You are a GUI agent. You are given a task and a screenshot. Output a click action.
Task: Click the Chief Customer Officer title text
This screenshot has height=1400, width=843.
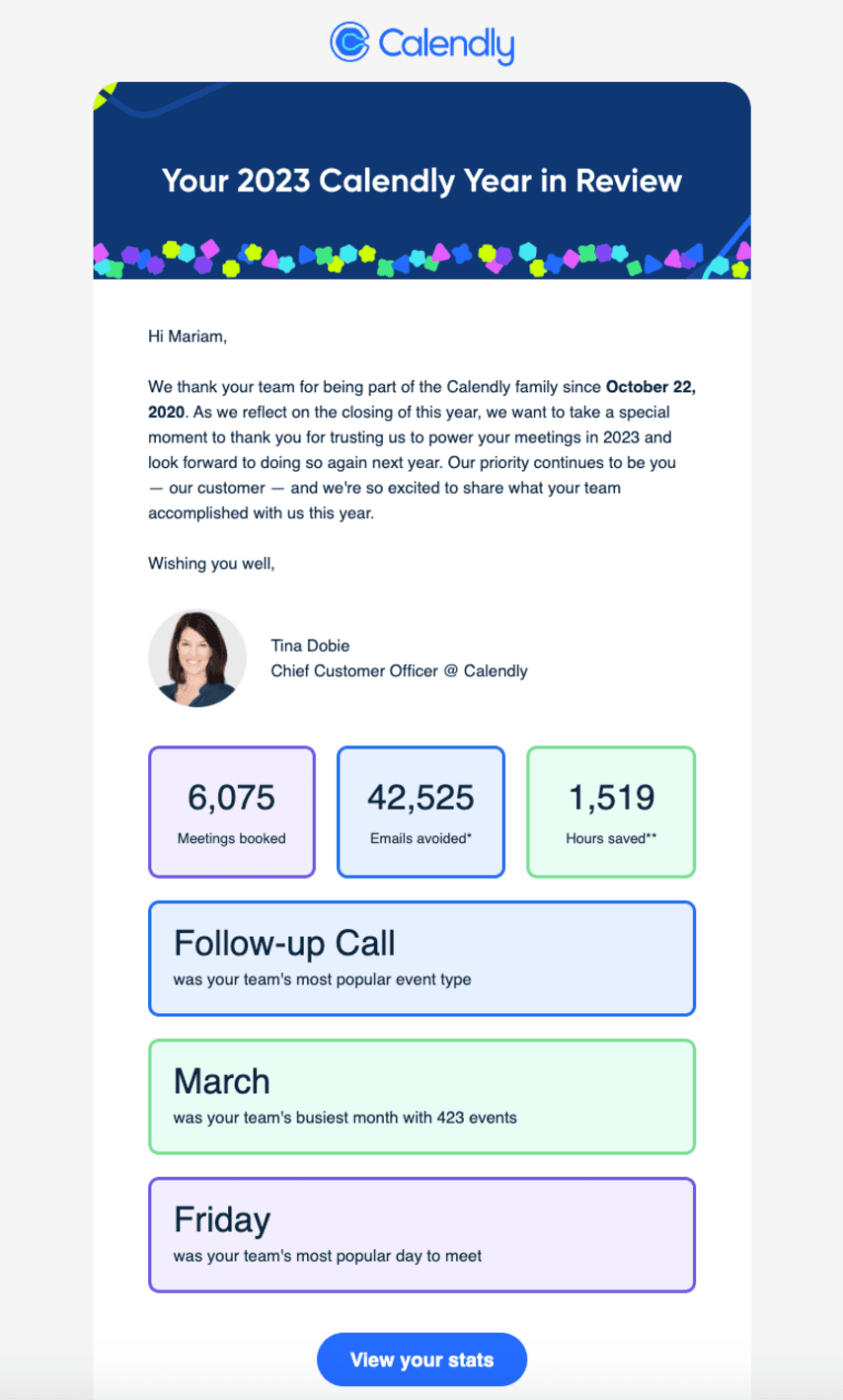click(399, 670)
